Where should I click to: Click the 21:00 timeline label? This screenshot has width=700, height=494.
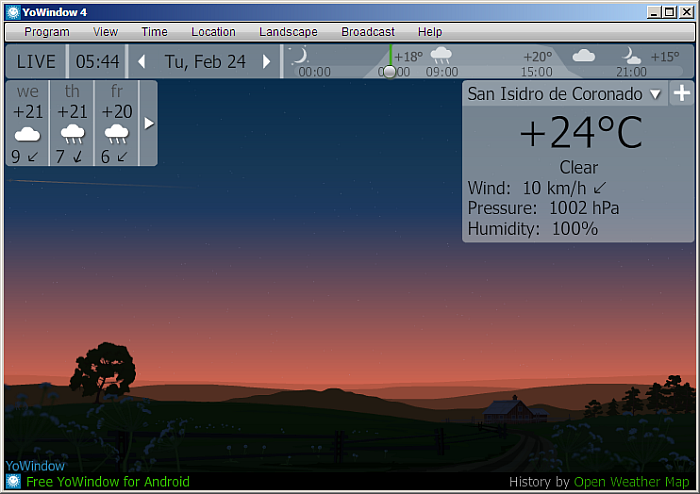[631, 72]
